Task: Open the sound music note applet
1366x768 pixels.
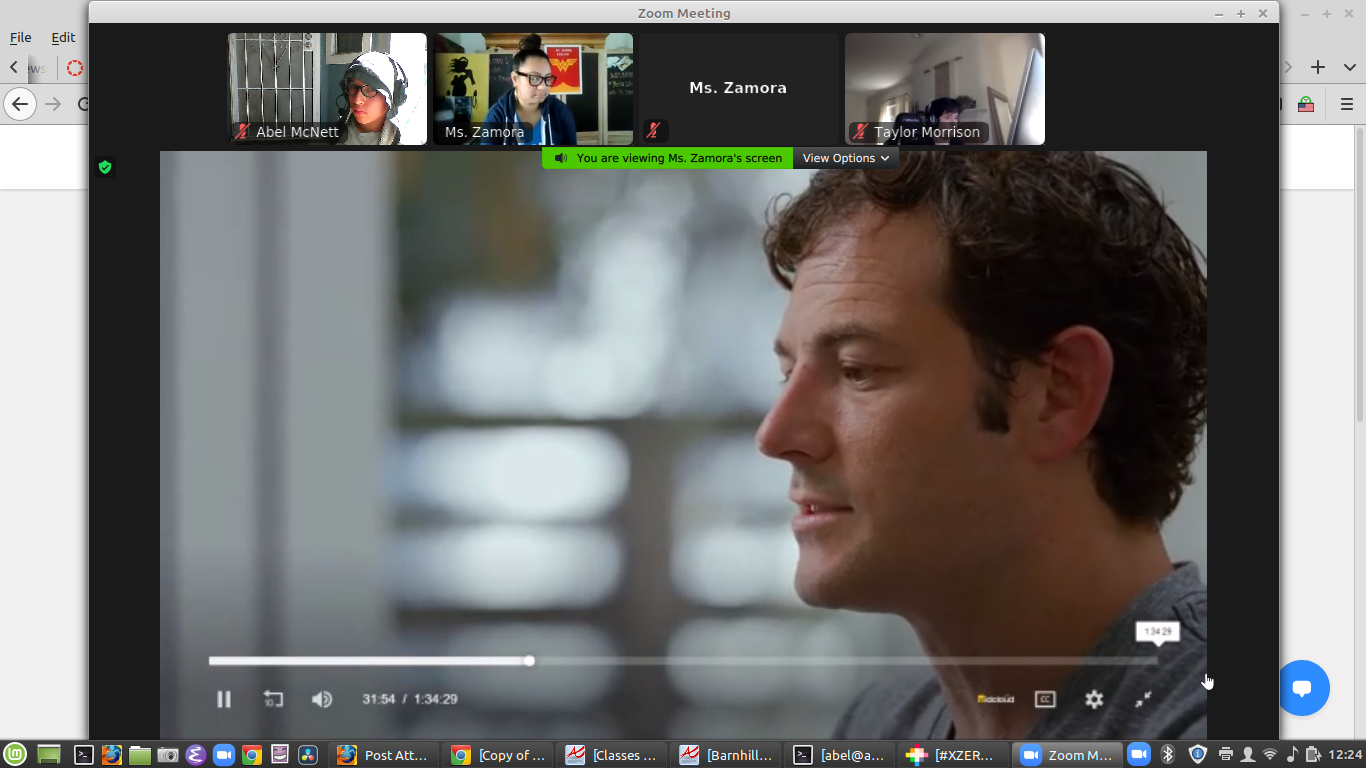Action: tap(1292, 755)
